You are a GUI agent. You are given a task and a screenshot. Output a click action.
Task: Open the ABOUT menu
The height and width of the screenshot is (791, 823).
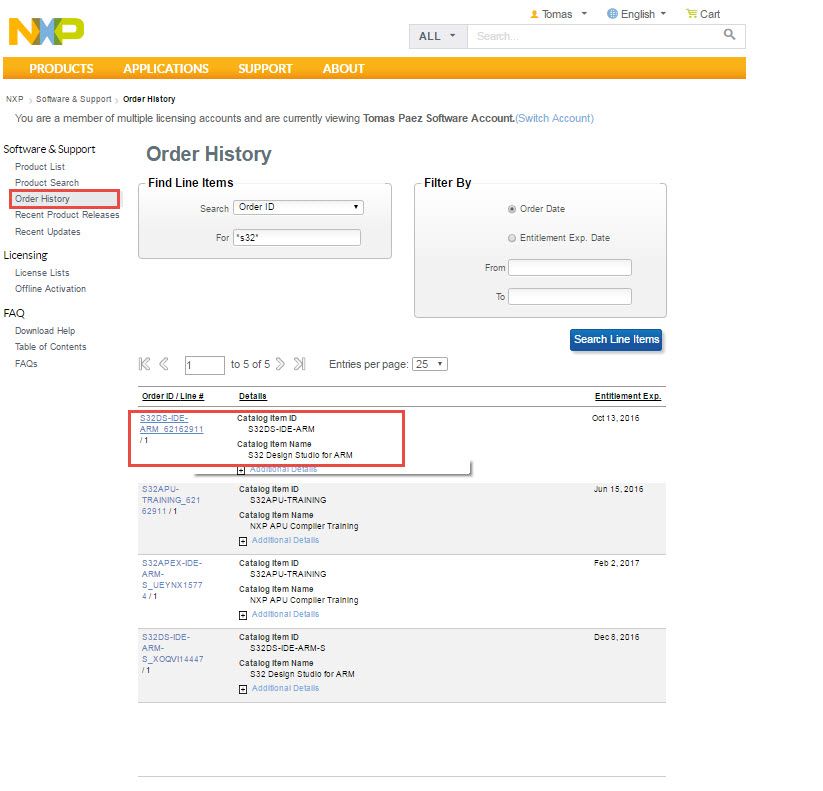point(343,69)
